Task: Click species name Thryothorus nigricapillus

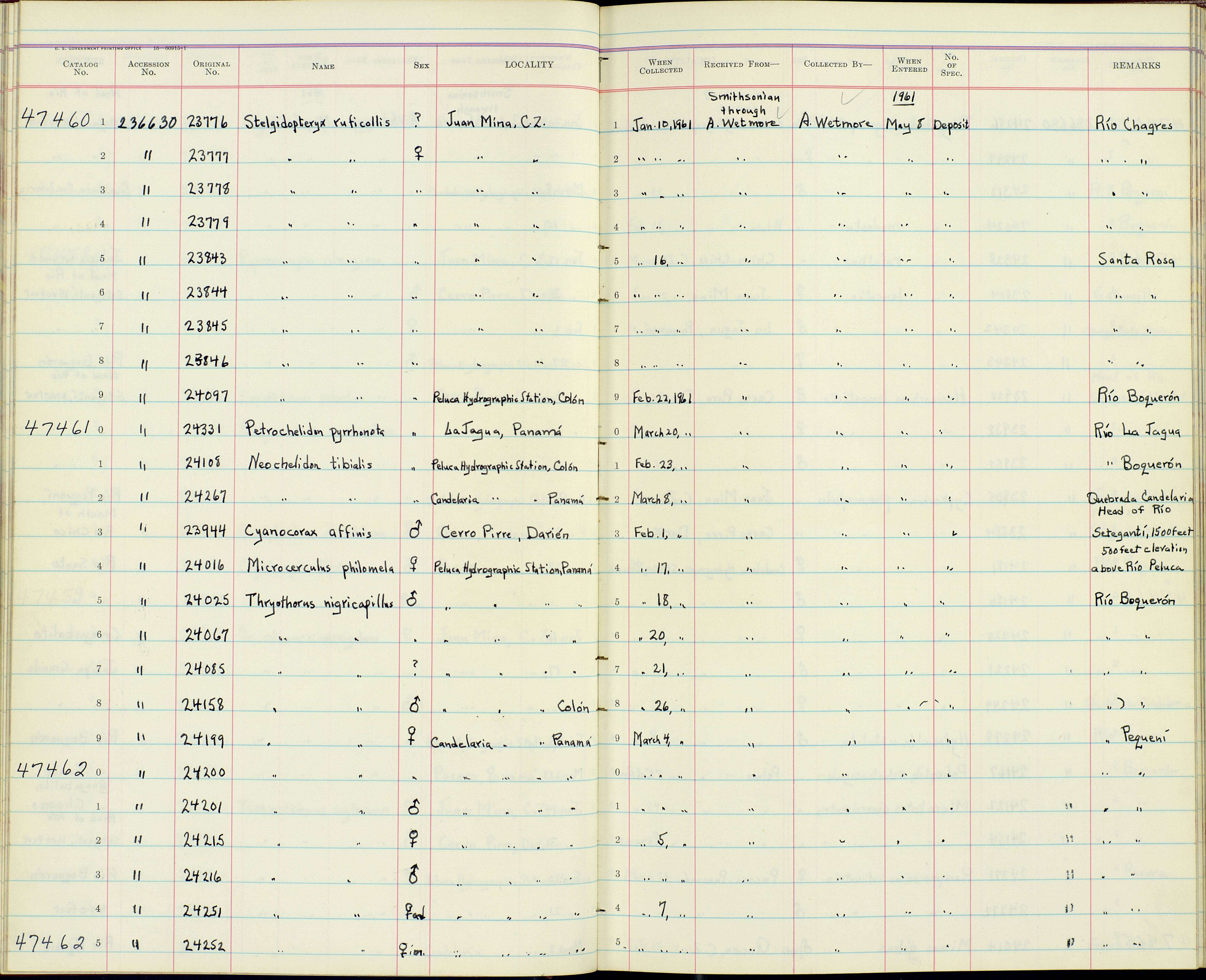Action: click(319, 602)
